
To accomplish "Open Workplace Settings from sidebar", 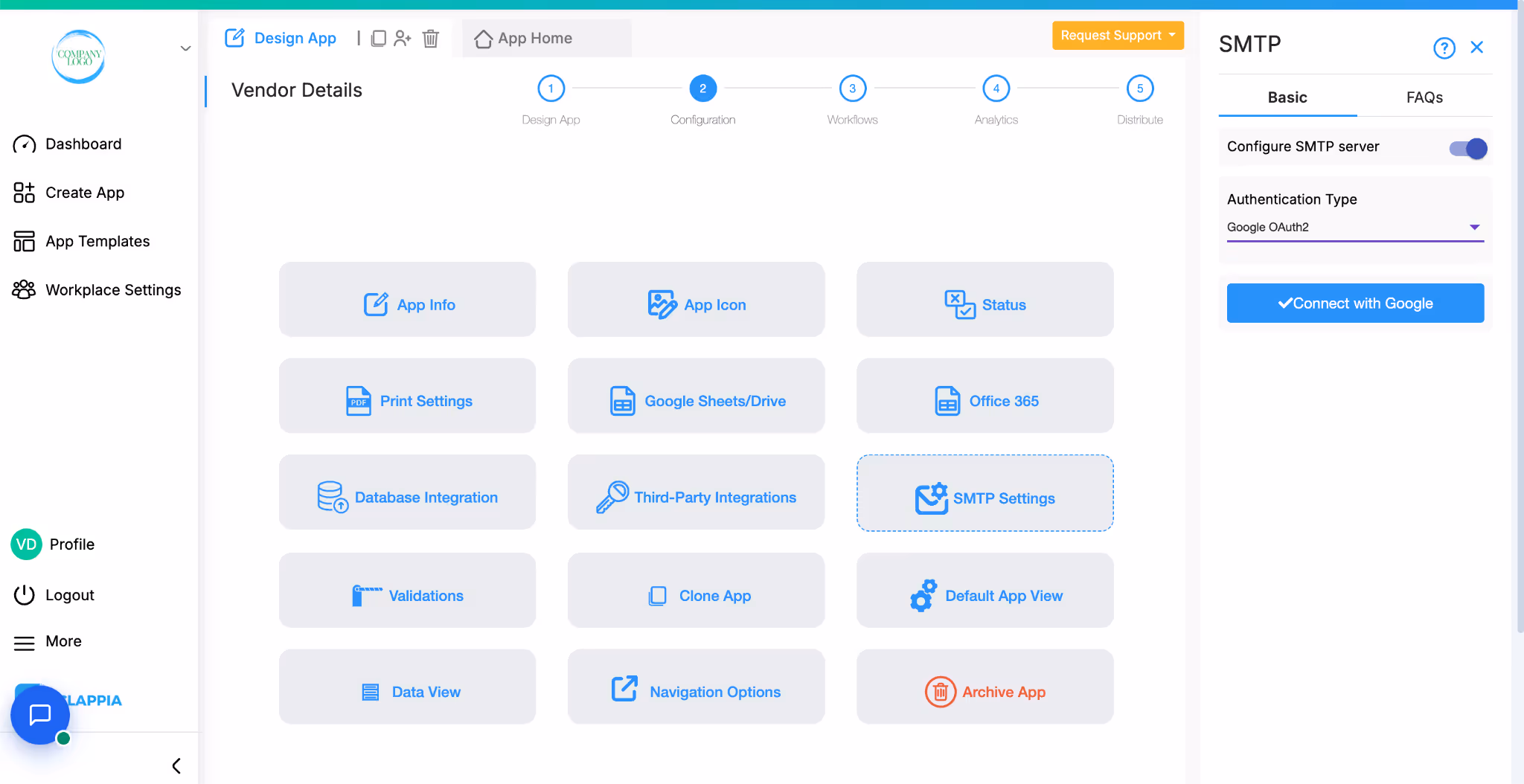I will tap(112, 289).
